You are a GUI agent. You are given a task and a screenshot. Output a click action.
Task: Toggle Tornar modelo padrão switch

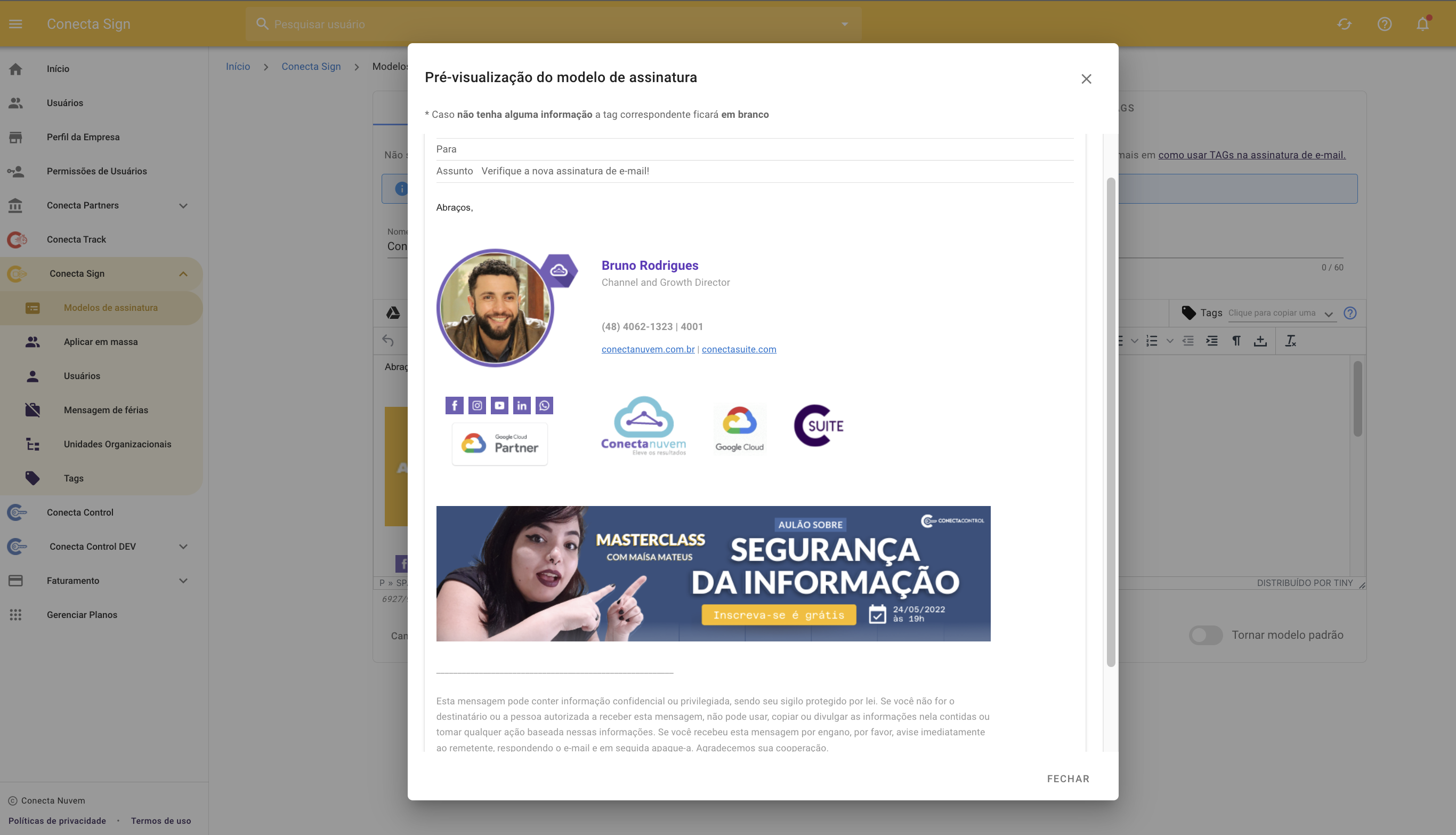tap(1206, 635)
